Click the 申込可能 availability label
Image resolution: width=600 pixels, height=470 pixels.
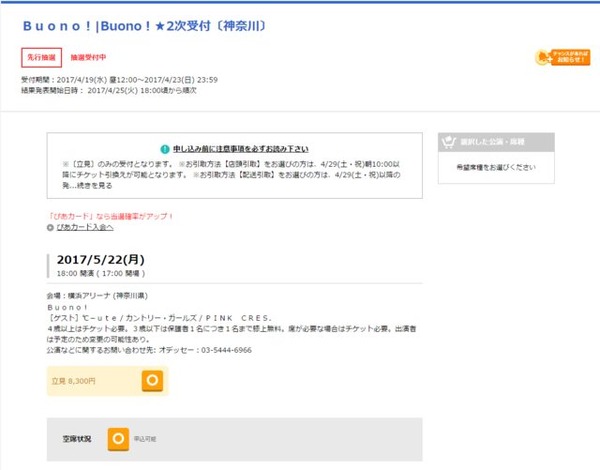pos(145,439)
